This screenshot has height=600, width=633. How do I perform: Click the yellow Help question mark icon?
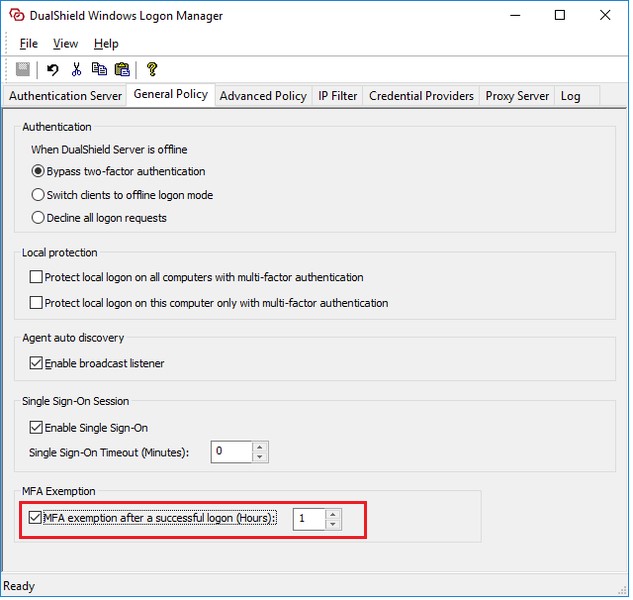coord(152,69)
